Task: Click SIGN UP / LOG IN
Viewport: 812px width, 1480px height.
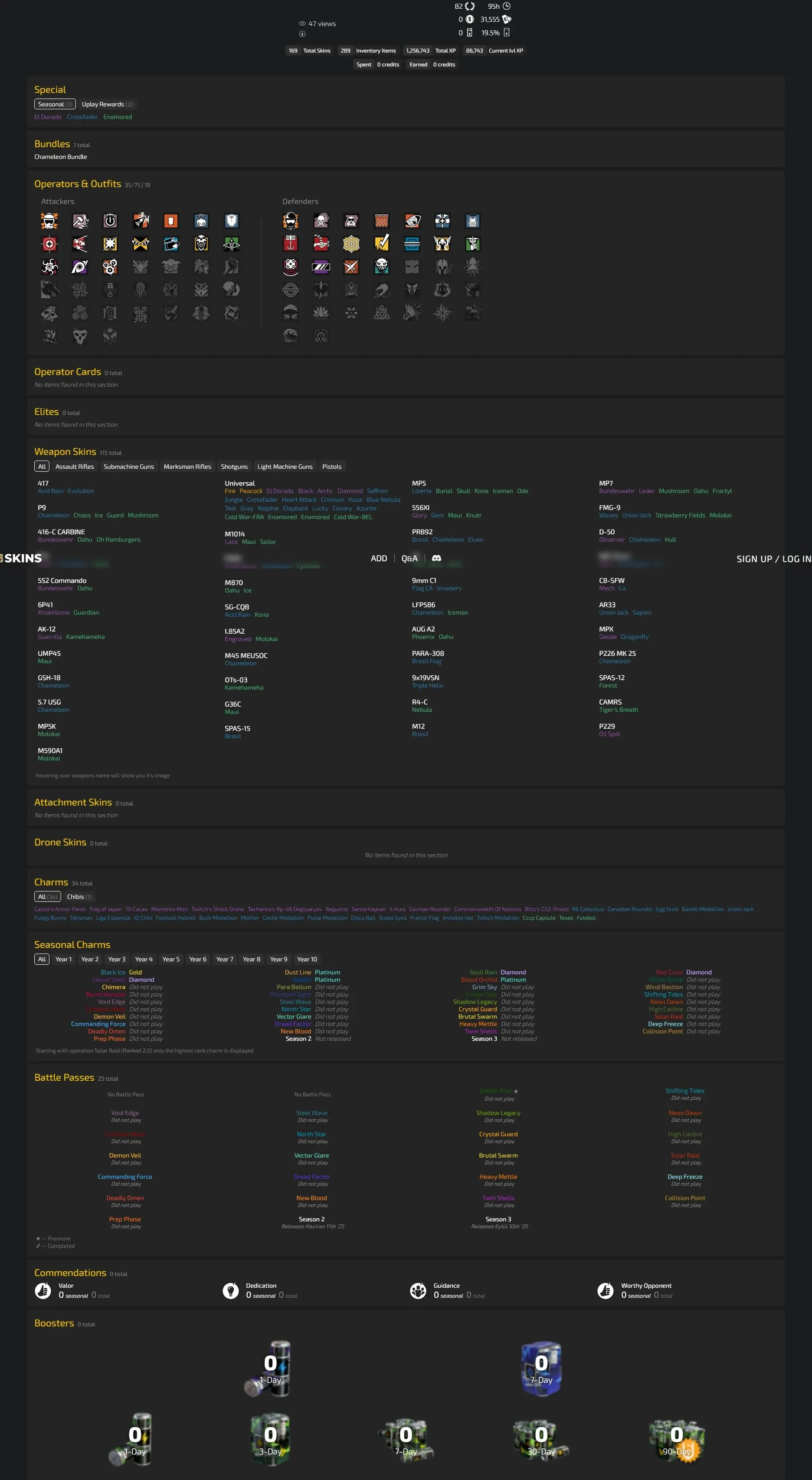Action: (773, 559)
